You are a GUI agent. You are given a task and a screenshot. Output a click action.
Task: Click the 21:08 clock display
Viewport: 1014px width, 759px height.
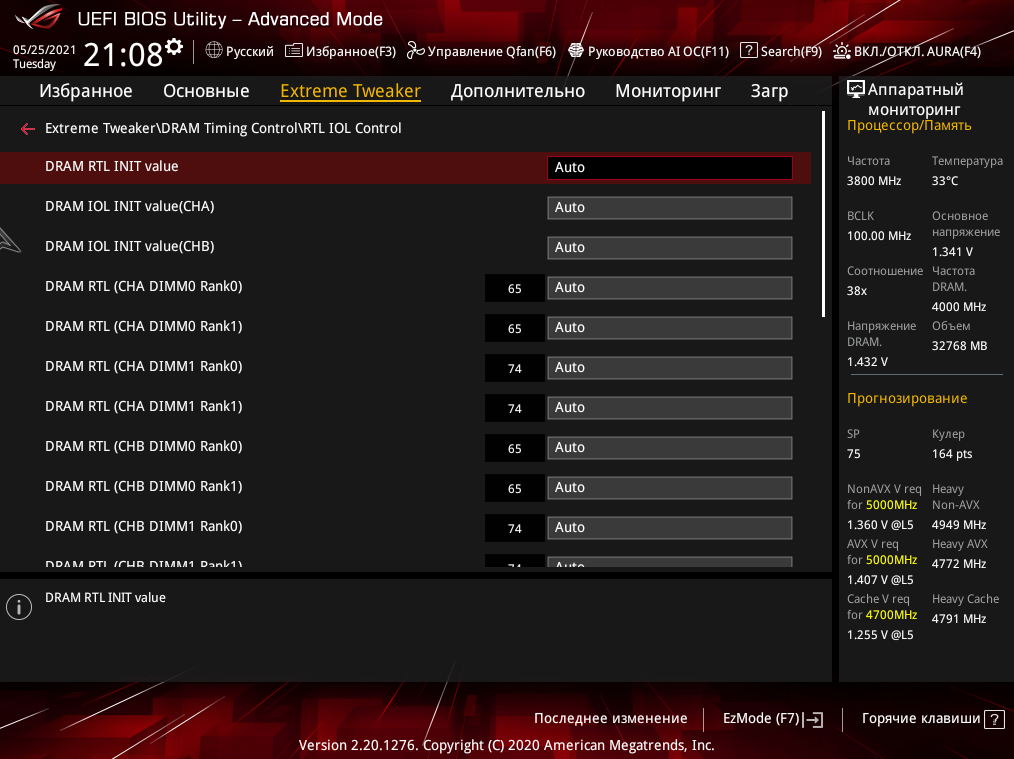pos(123,54)
